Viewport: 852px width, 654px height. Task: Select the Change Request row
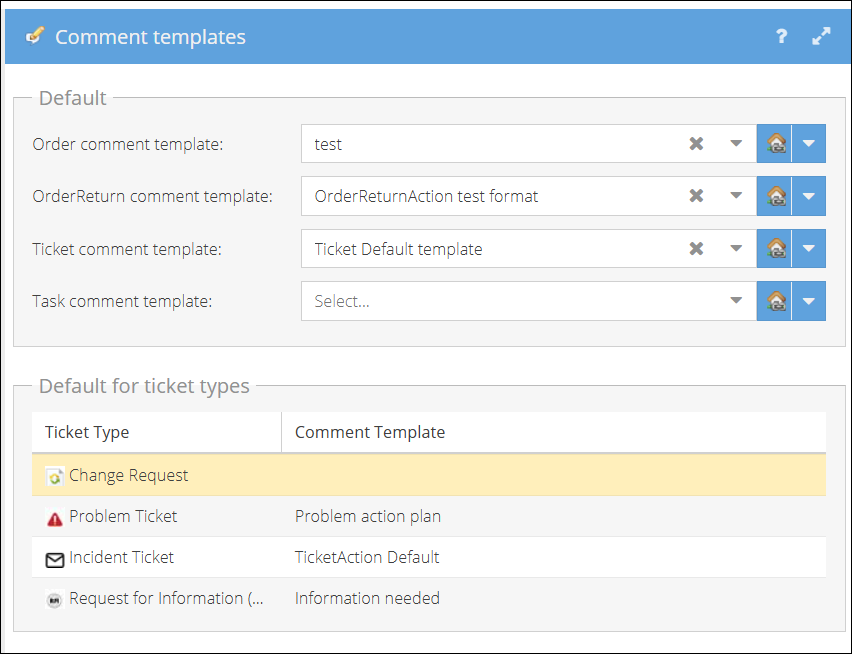pyautogui.click(x=429, y=475)
